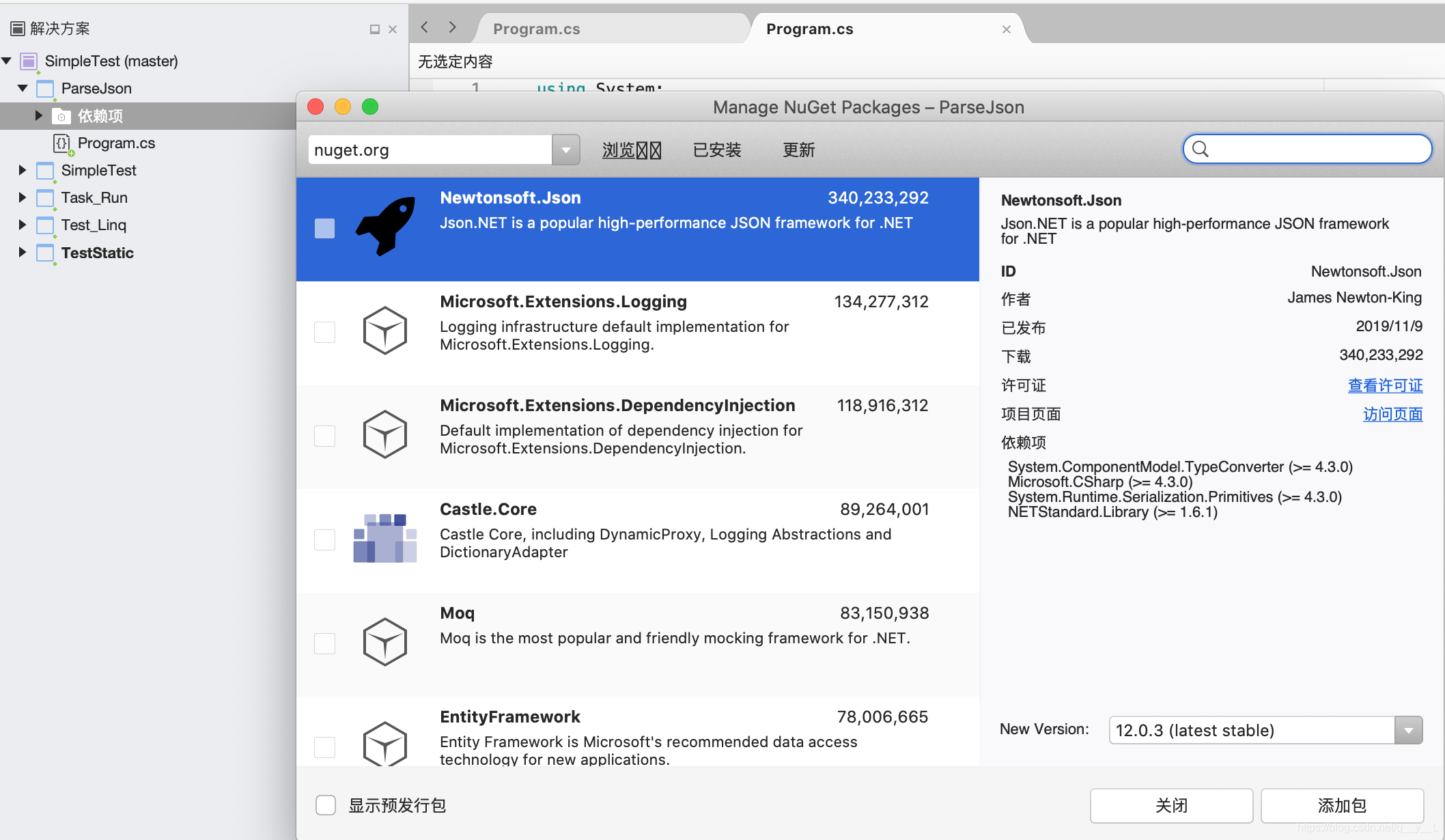Tick the Castle.Core package checkbox
The image size is (1445, 840).
pyautogui.click(x=324, y=540)
